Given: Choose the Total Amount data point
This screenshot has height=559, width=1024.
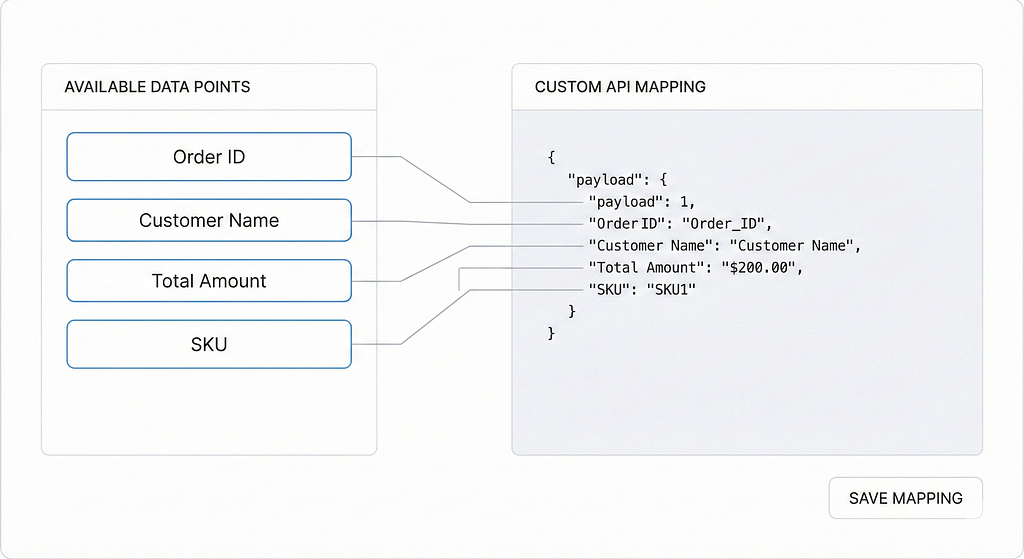Looking at the screenshot, I should [x=209, y=281].
